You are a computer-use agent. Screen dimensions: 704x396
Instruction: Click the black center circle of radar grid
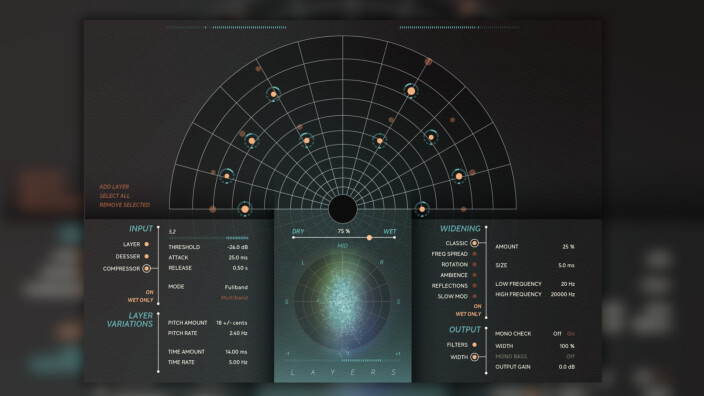[343, 209]
